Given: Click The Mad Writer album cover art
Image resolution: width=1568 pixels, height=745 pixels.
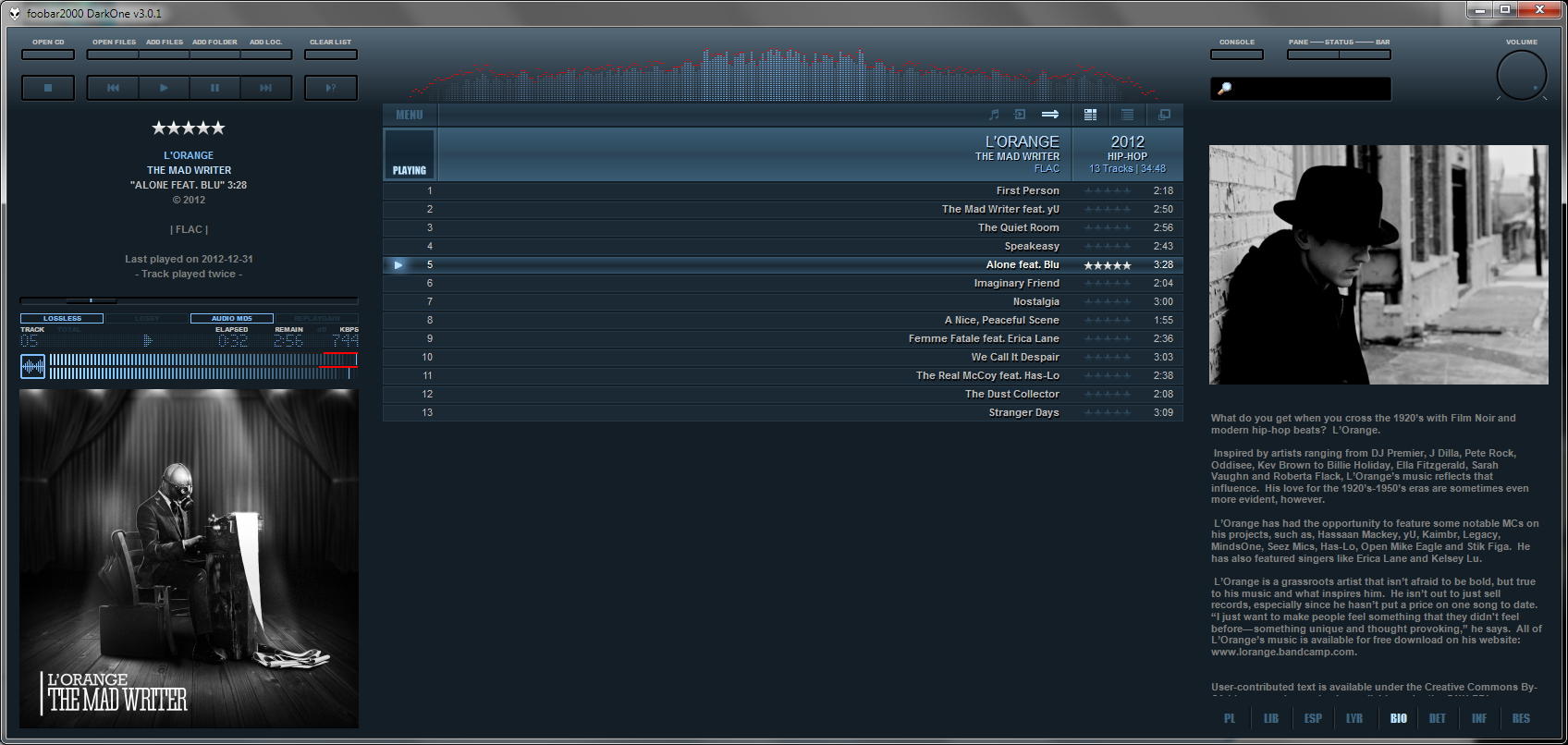Looking at the screenshot, I should (189, 558).
